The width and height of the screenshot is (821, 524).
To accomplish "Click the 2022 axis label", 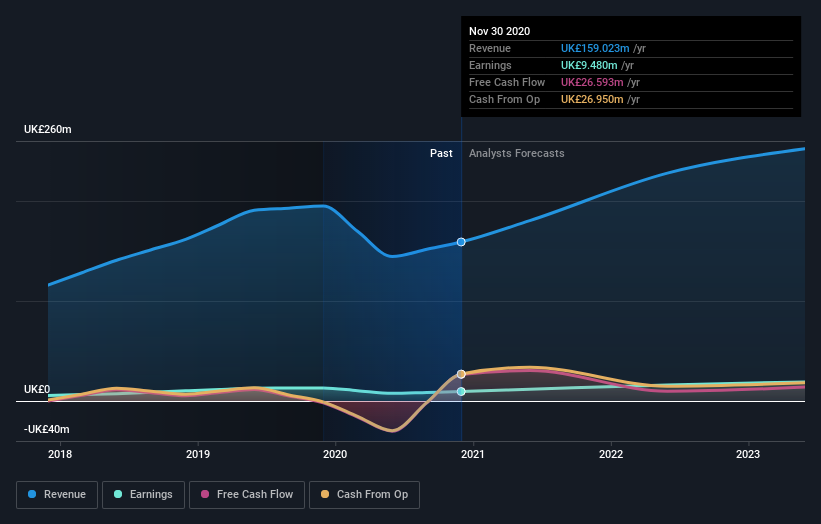I will point(611,454).
